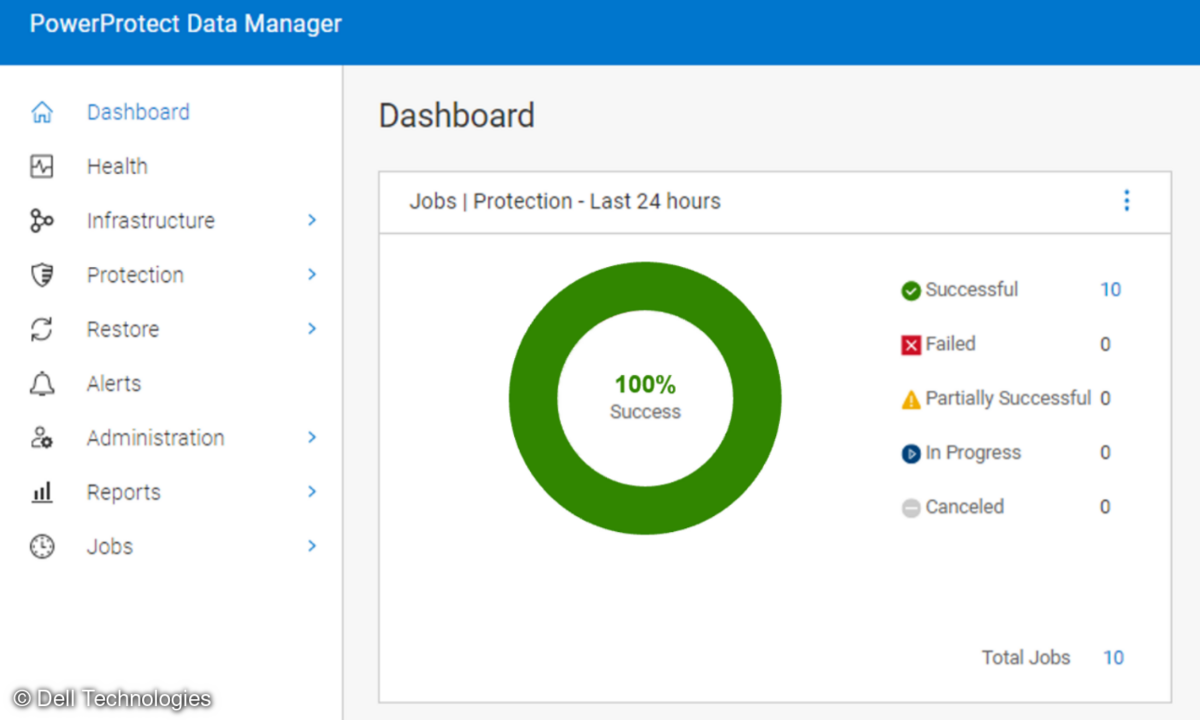Viewport: 1200px width, 720px height.
Task: Select Protection in the sidebar
Action: coord(135,275)
